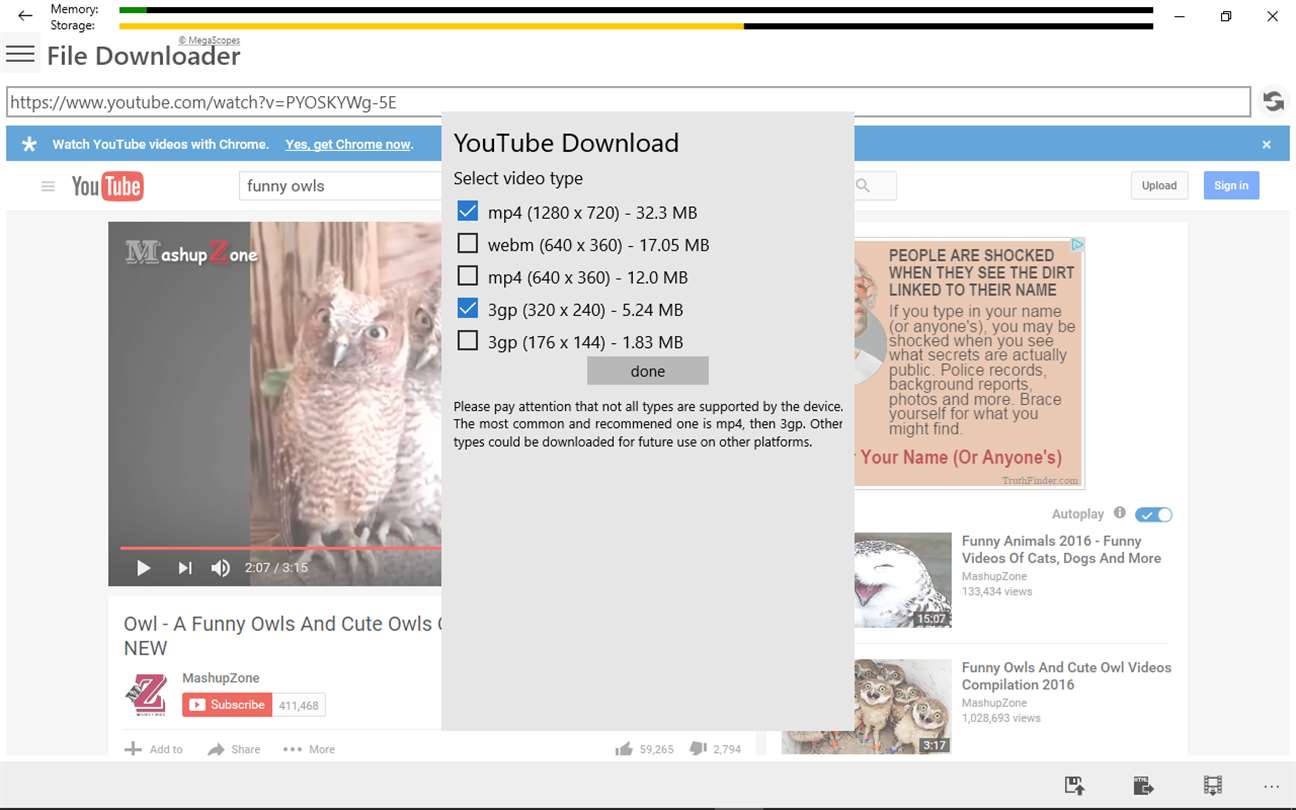The image size is (1296, 810).
Task: Click the URL address field
Action: [629, 102]
